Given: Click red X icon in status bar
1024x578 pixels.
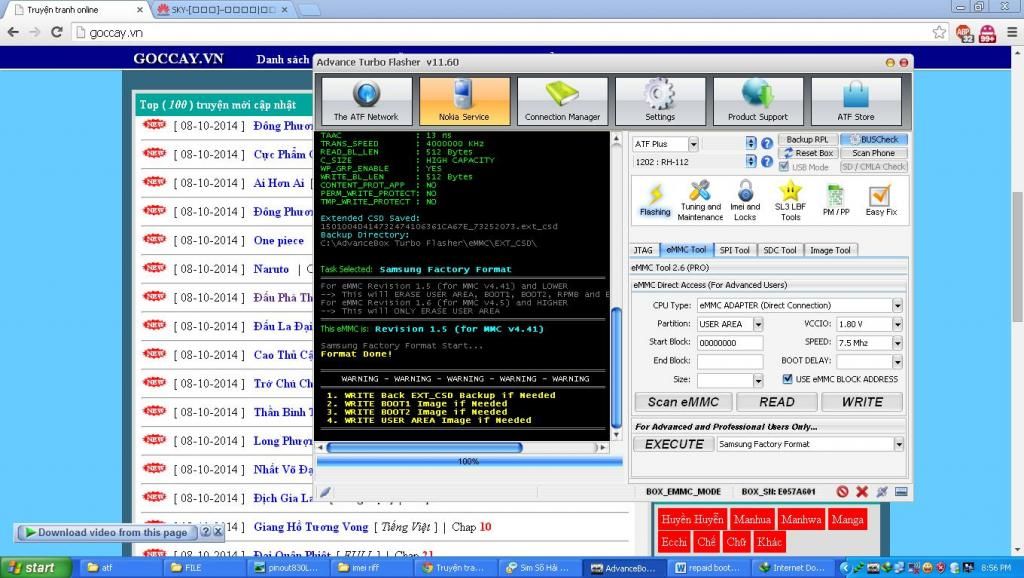Looking at the screenshot, I should (862, 492).
